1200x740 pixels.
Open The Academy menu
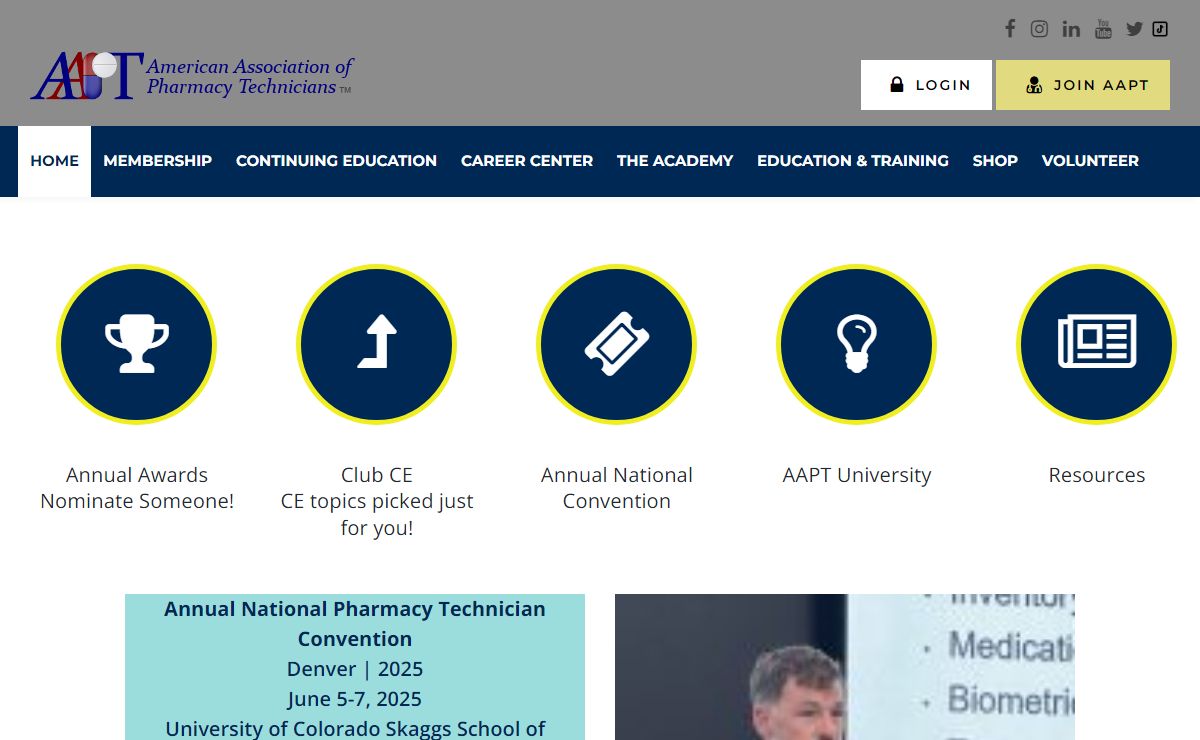coord(675,161)
